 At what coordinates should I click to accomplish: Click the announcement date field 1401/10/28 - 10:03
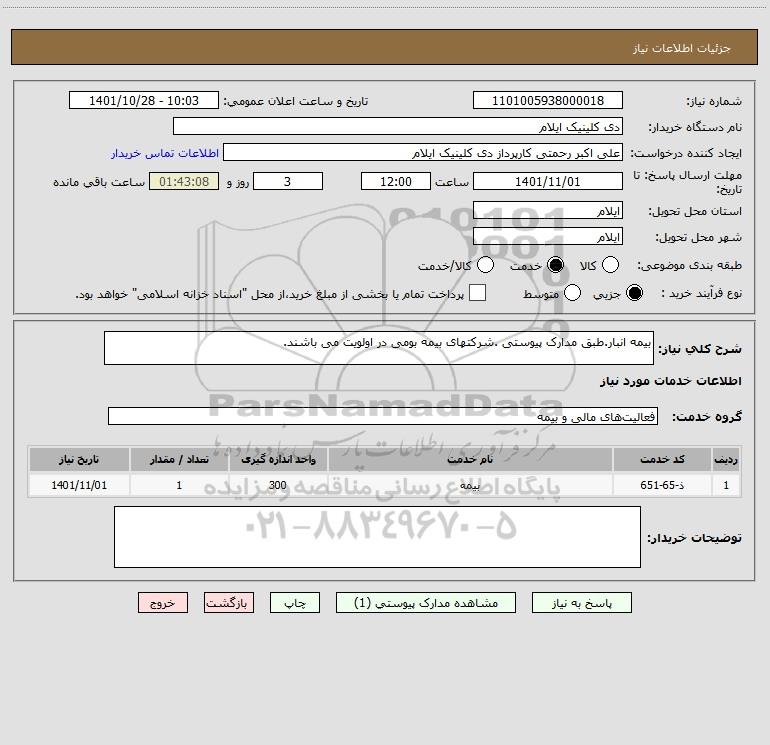tap(144, 100)
